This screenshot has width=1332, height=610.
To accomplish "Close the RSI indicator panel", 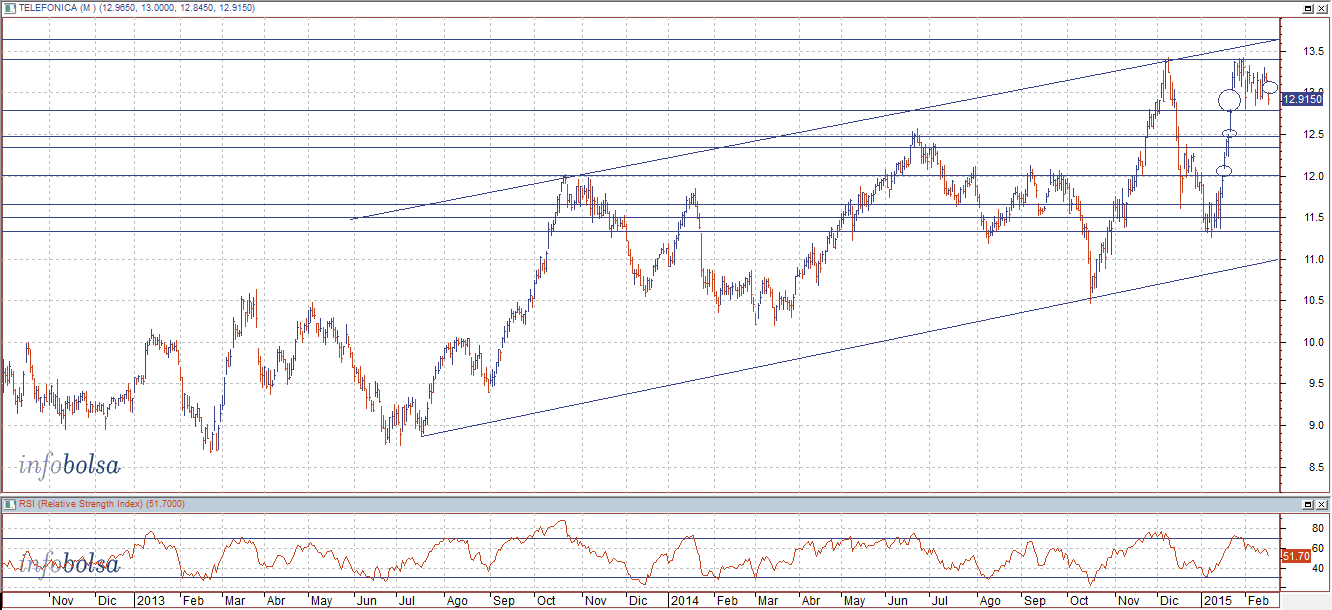I will pyautogui.click(x=1322, y=503).
